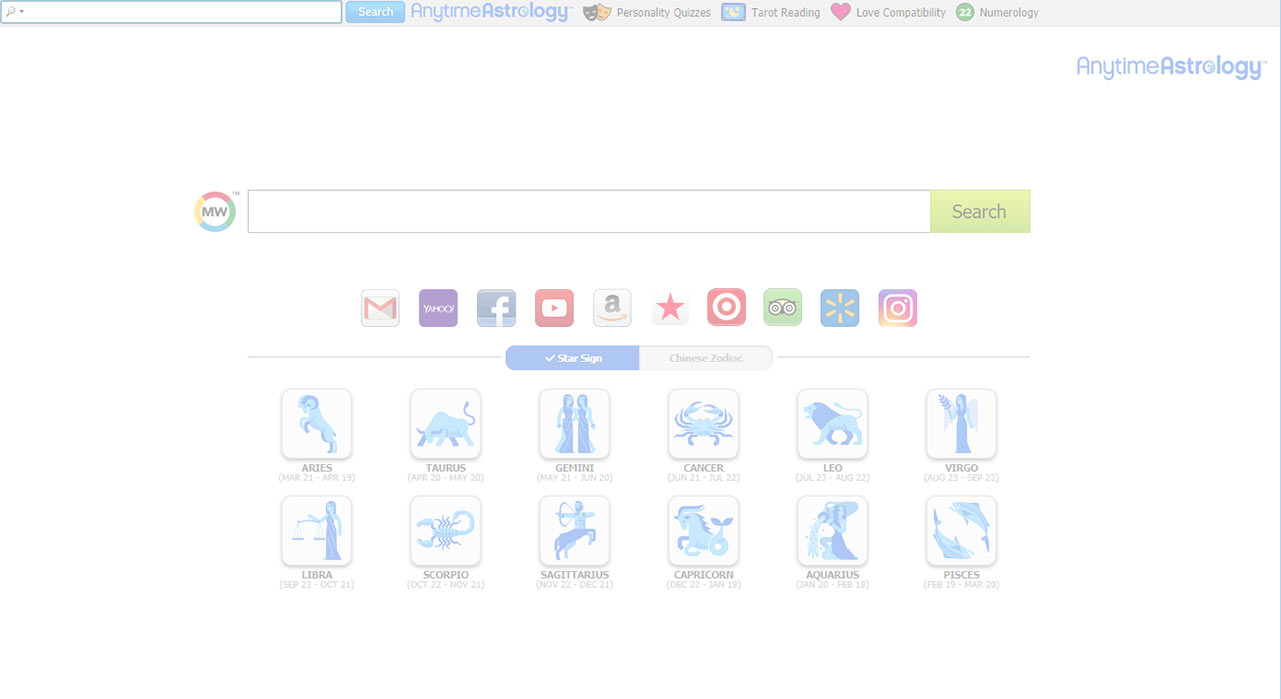This screenshot has width=1281, height=699.
Task: Click the PISCES sign label
Action: click(962, 575)
